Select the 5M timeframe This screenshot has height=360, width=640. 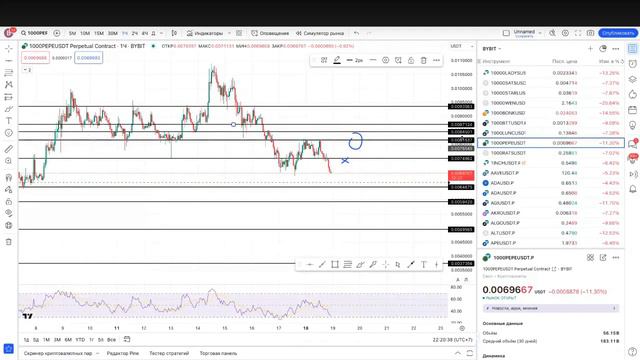click(73, 33)
